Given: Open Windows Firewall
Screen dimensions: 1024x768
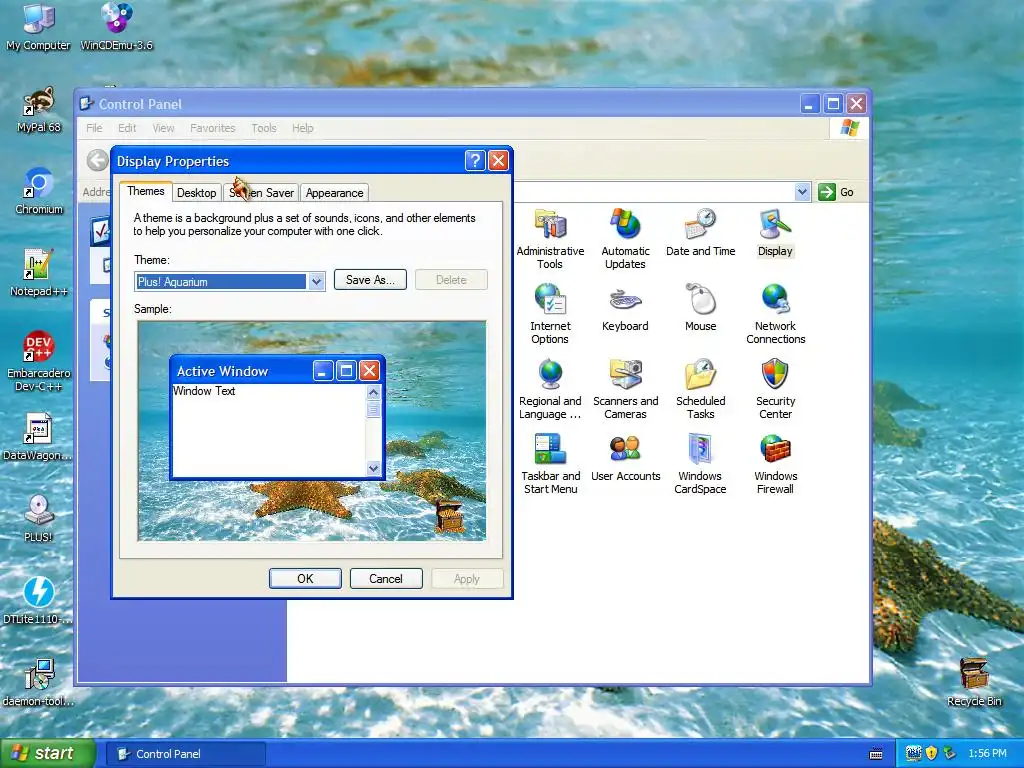Looking at the screenshot, I should (x=775, y=464).
